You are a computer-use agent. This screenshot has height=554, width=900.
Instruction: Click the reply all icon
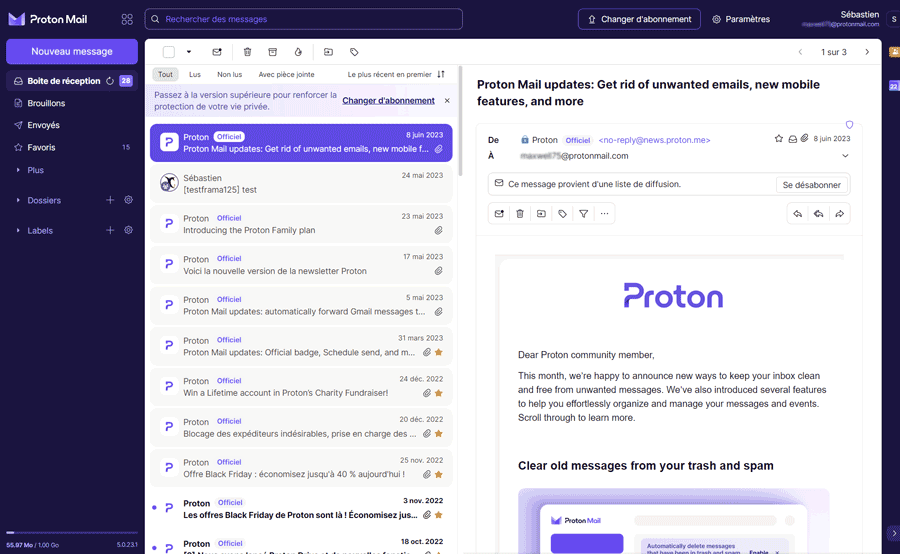[818, 214]
